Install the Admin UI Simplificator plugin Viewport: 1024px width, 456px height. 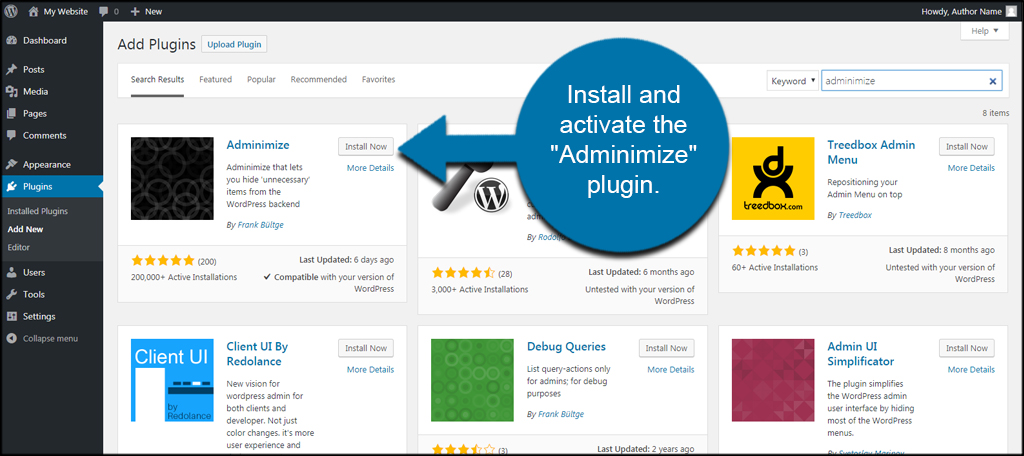pyautogui.click(x=967, y=348)
